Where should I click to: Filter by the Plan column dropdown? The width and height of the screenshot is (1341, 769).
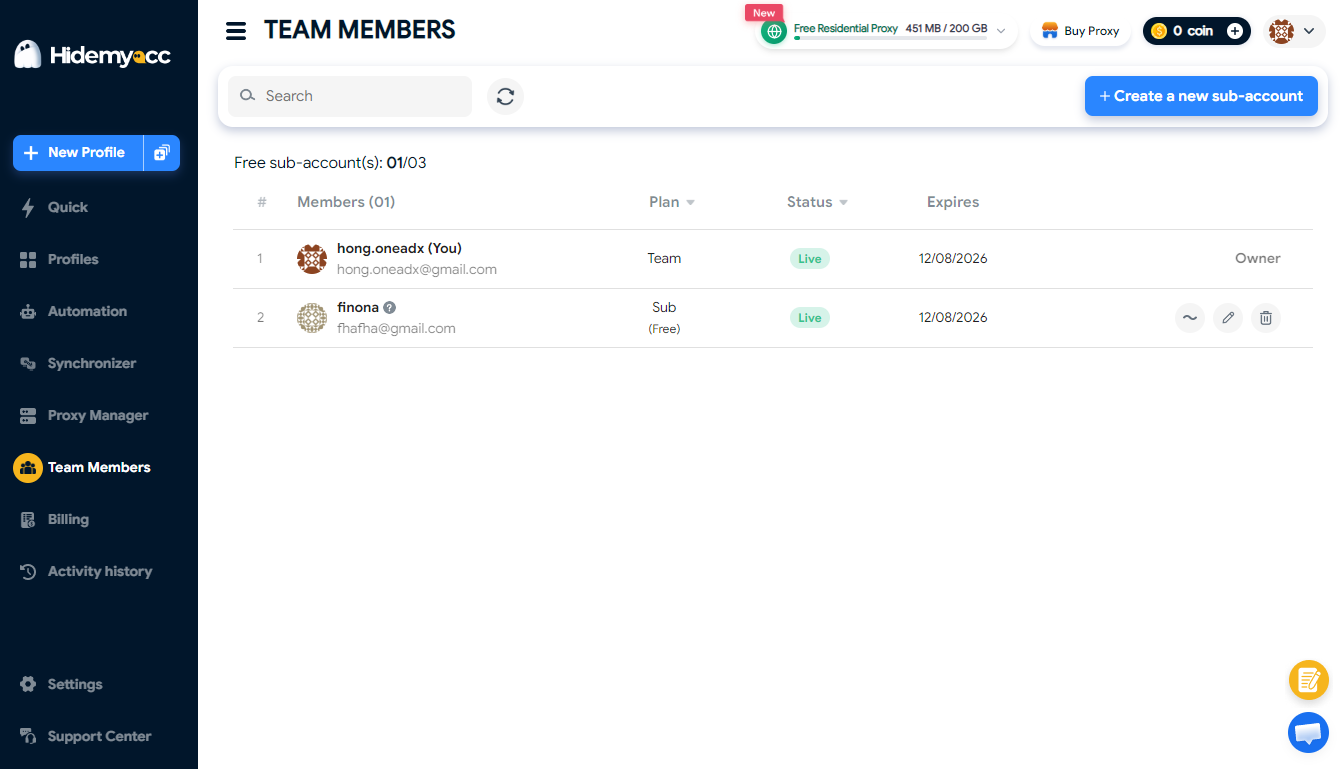[x=691, y=203]
